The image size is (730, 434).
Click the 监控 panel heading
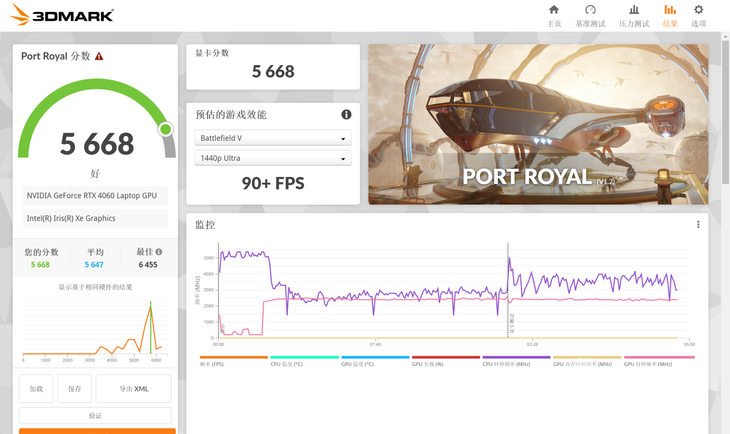tap(205, 225)
